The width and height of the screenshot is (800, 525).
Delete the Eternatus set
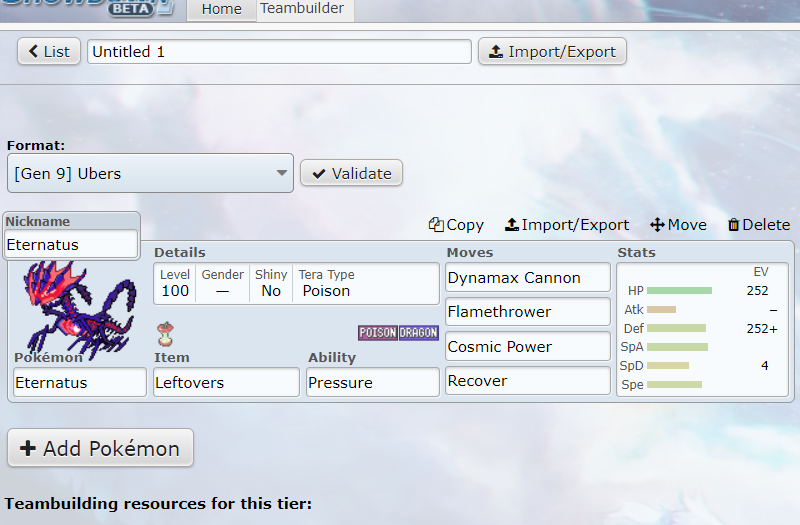759,224
